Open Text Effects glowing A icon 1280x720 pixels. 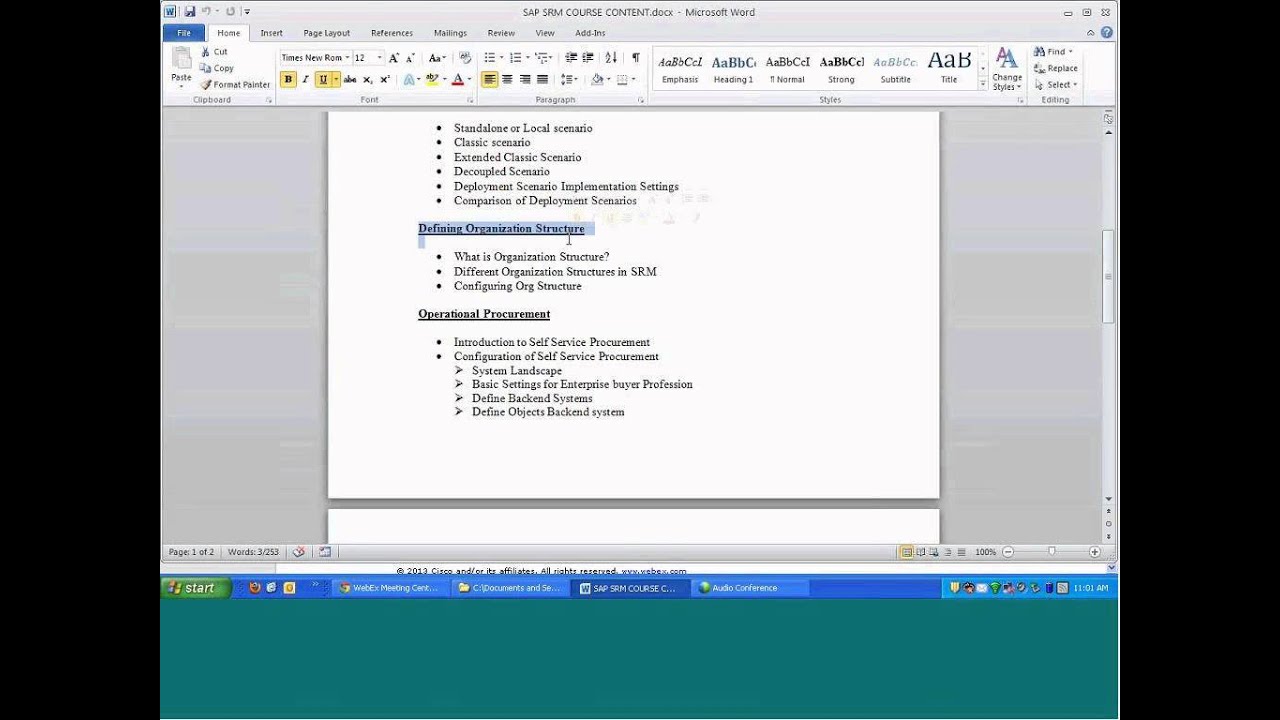pyautogui.click(x=410, y=80)
